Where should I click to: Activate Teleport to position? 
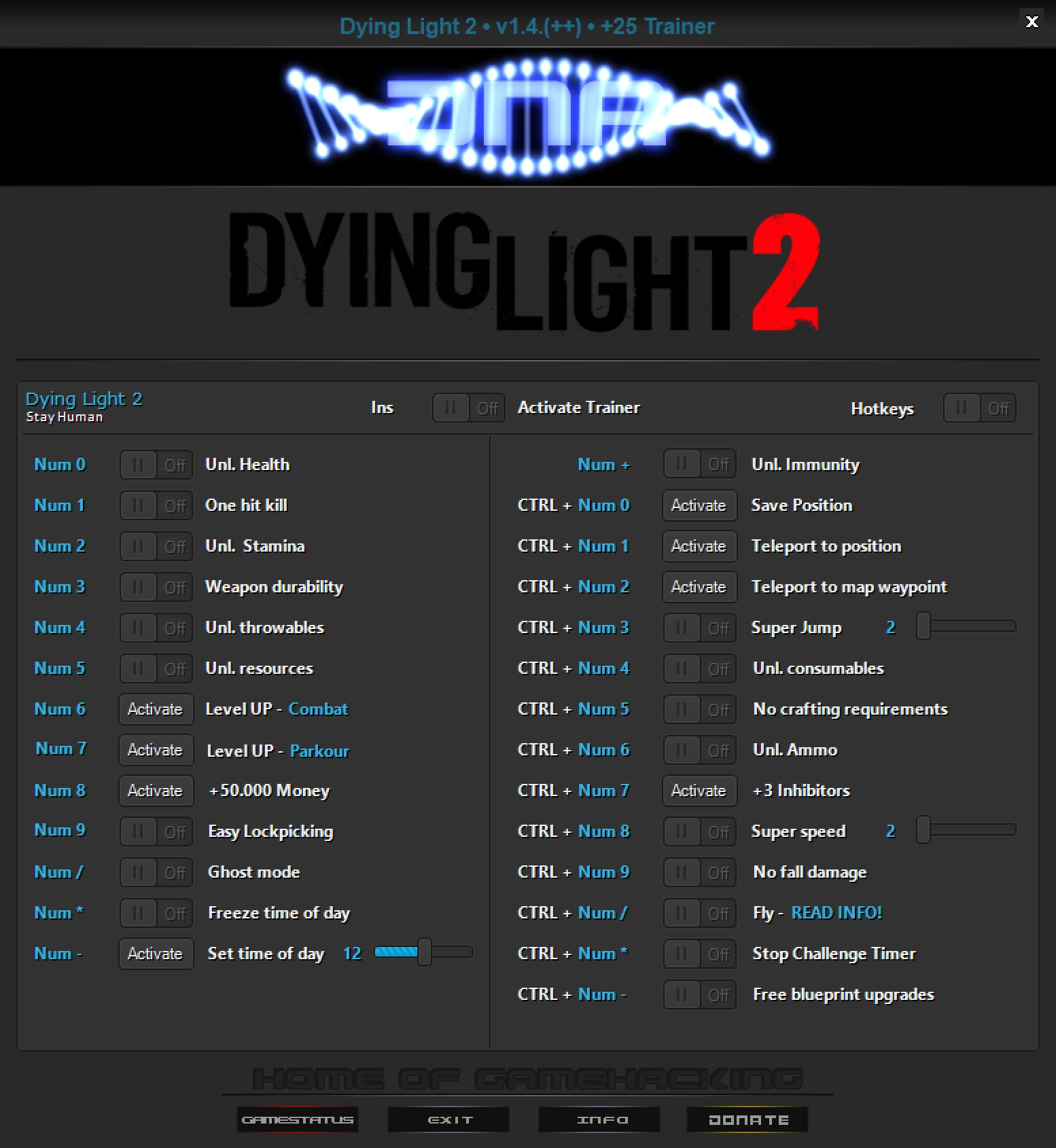(700, 546)
